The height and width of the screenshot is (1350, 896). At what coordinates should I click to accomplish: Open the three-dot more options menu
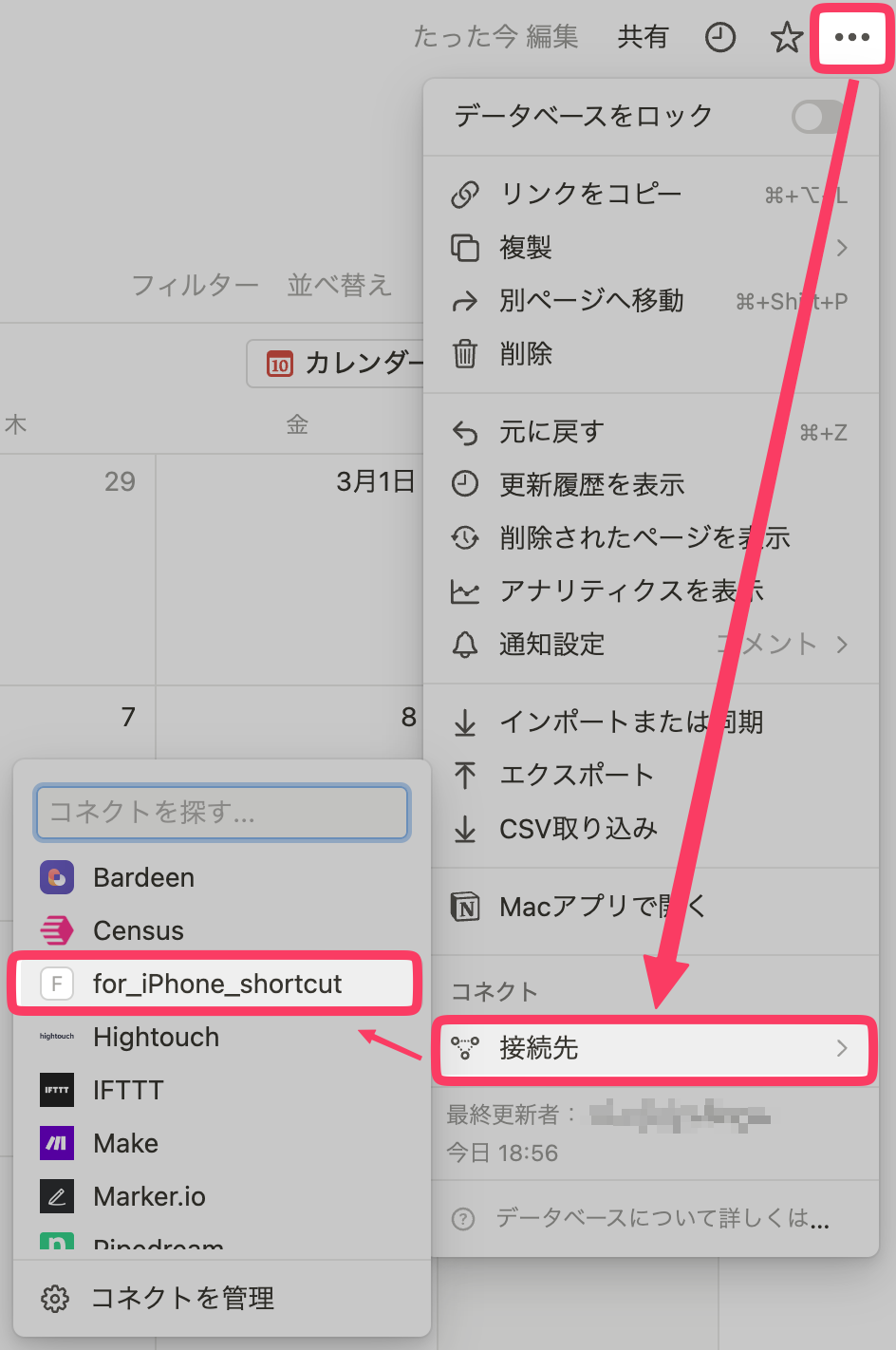point(851,38)
